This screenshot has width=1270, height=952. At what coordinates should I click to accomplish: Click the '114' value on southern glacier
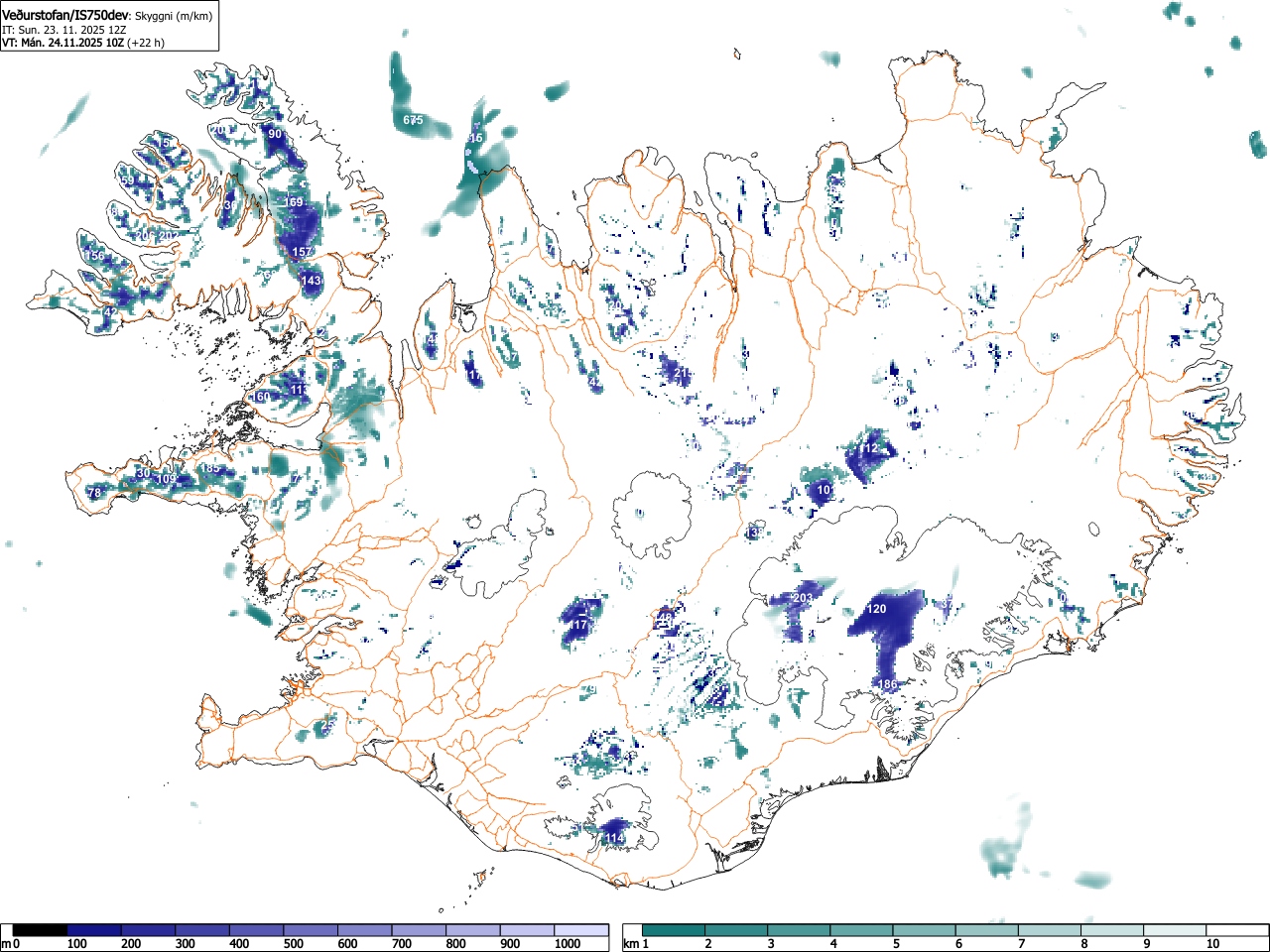[615, 838]
